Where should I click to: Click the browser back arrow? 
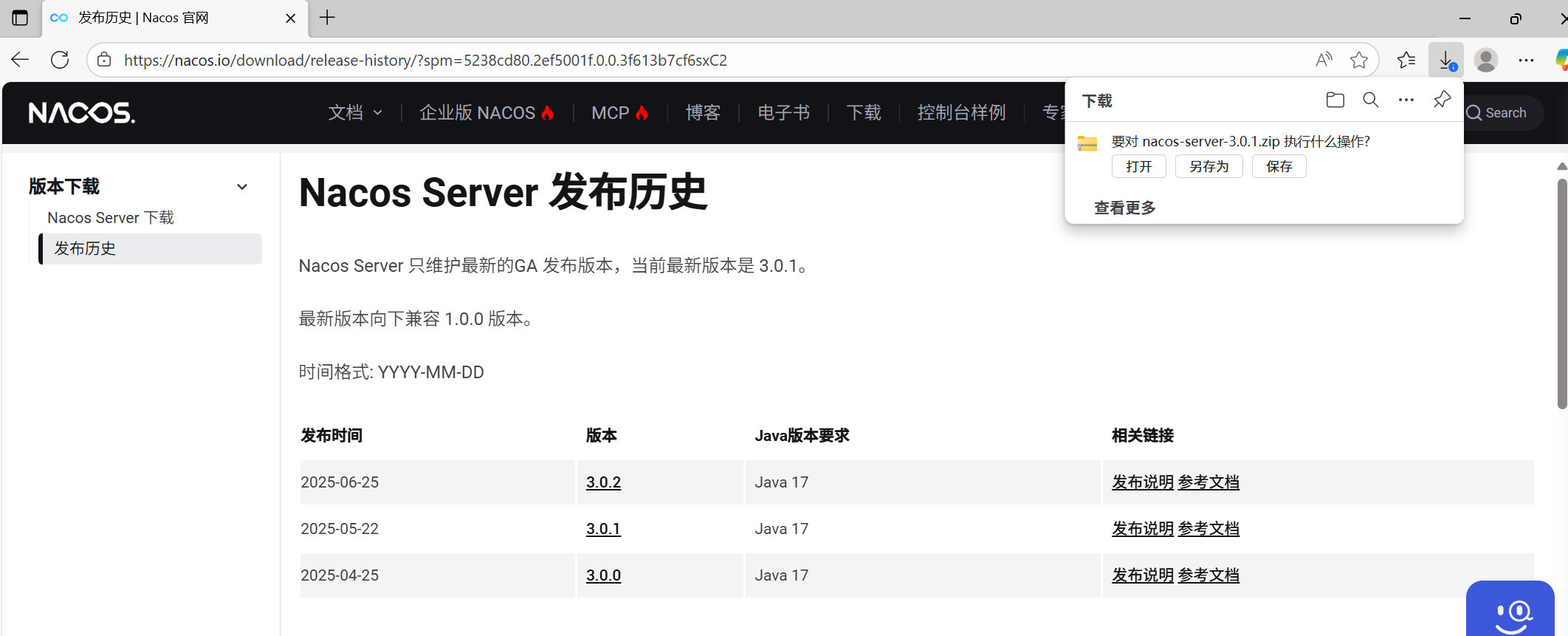[x=20, y=60]
